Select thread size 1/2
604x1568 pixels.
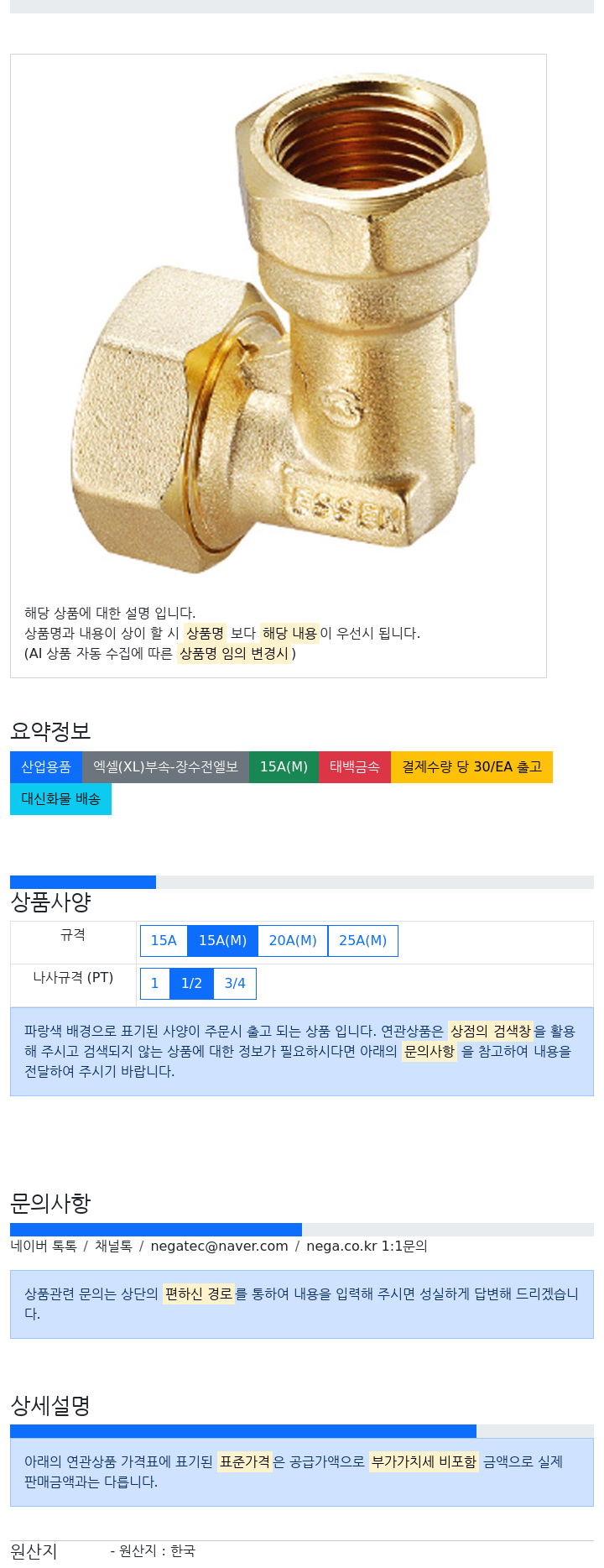pyautogui.click(x=191, y=984)
